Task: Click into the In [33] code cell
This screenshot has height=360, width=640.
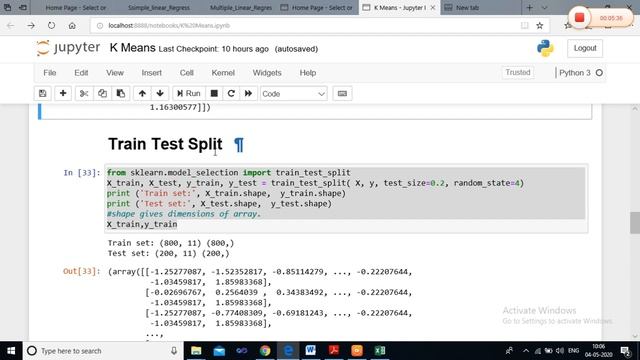Action: [346, 198]
